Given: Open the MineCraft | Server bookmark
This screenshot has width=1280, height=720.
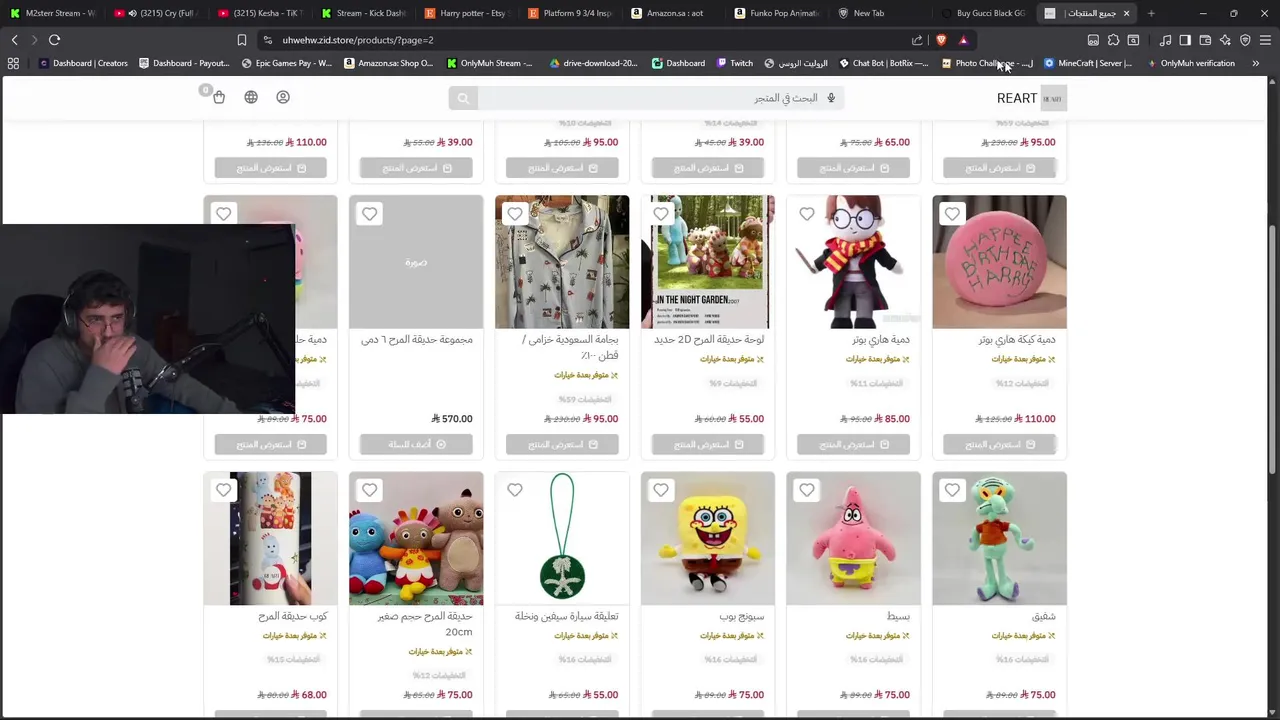Looking at the screenshot, I should (1088, 63).
